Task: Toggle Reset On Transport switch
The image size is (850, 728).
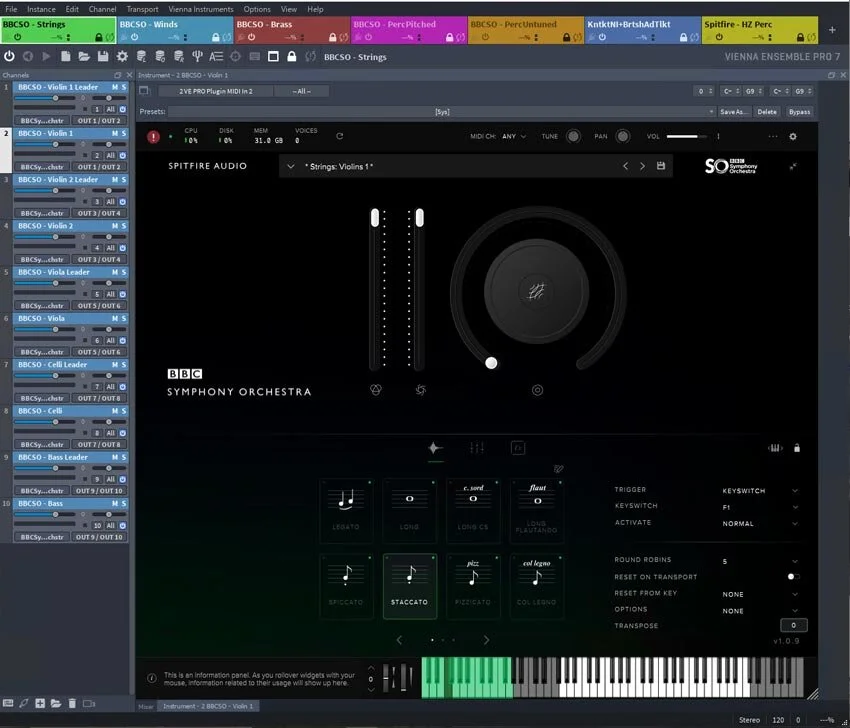Action: (794, 577)
